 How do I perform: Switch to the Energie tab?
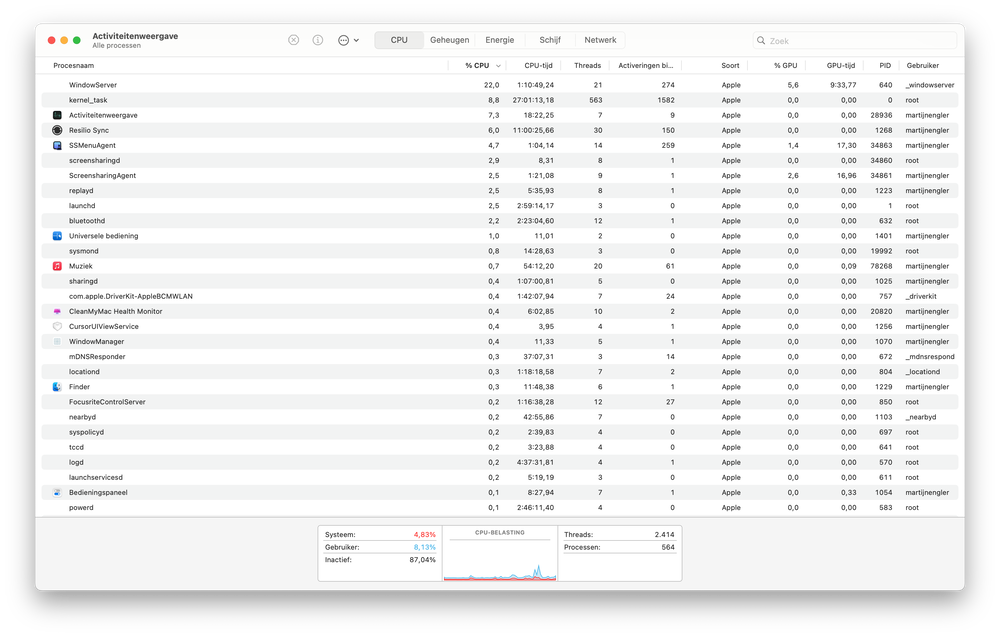pyautogui.click(x=499, y=40)
